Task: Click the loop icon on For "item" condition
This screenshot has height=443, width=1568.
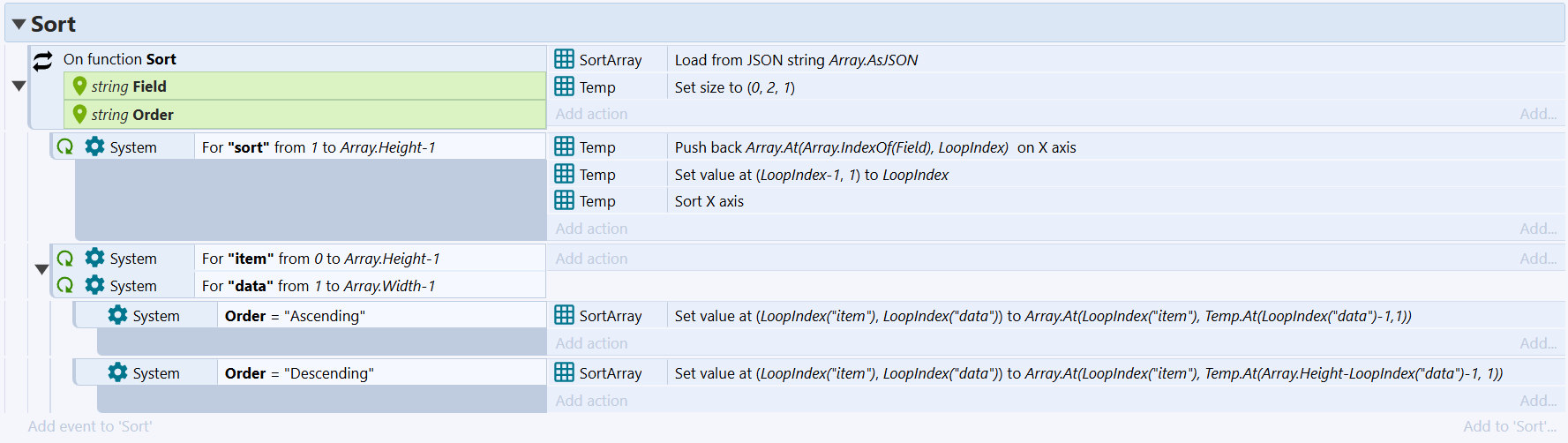Action: click(65, 258)
